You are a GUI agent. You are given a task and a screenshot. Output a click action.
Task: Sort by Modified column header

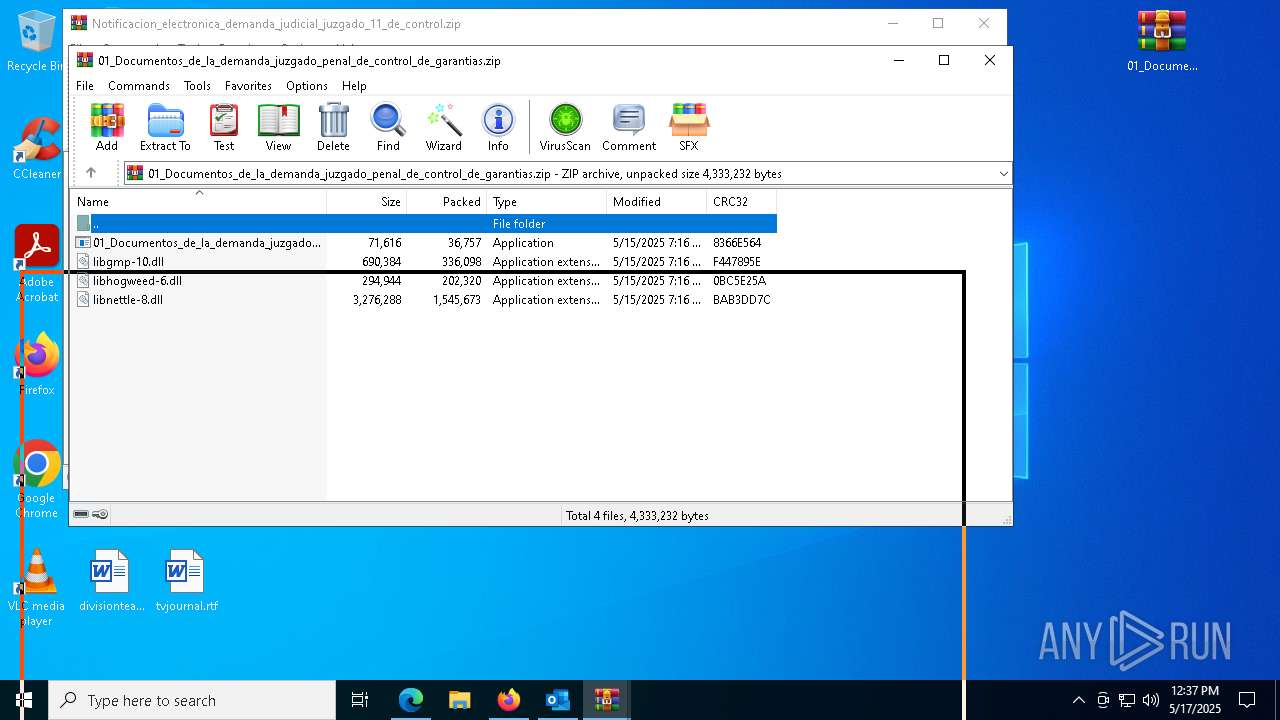tap(657, 202)
